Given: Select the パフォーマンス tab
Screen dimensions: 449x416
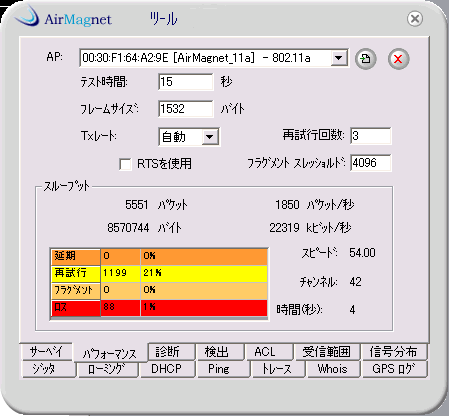Looking at the screenshot, I should pyautogui.click(x=110, y=353).
